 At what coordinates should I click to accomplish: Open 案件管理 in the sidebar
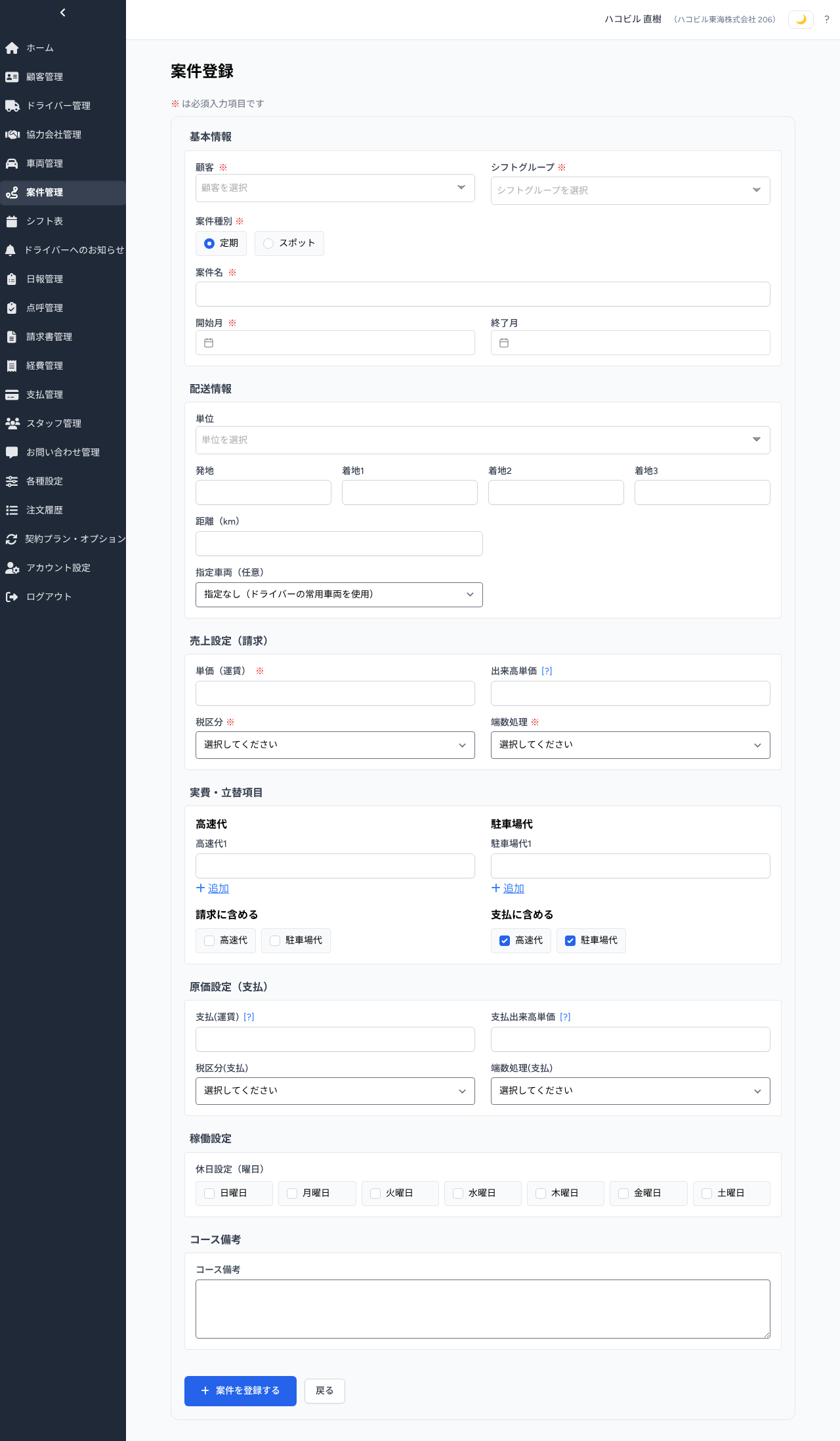pyautogui.click(x=63, y=192)
